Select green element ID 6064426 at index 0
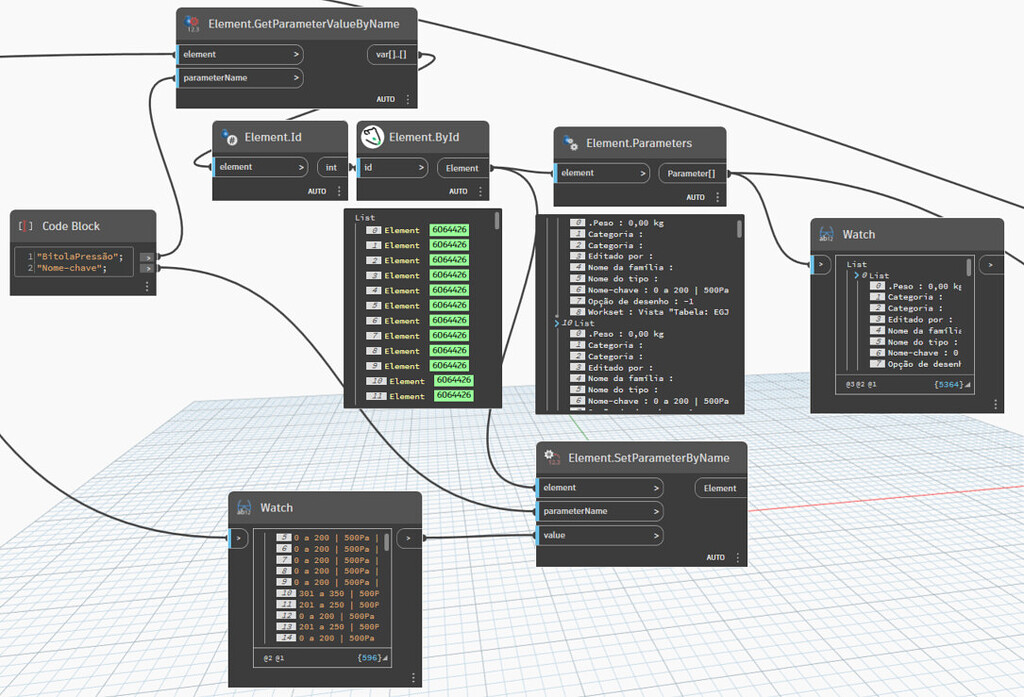This screenshot has width=1024, height=697. tap(449, 230)
